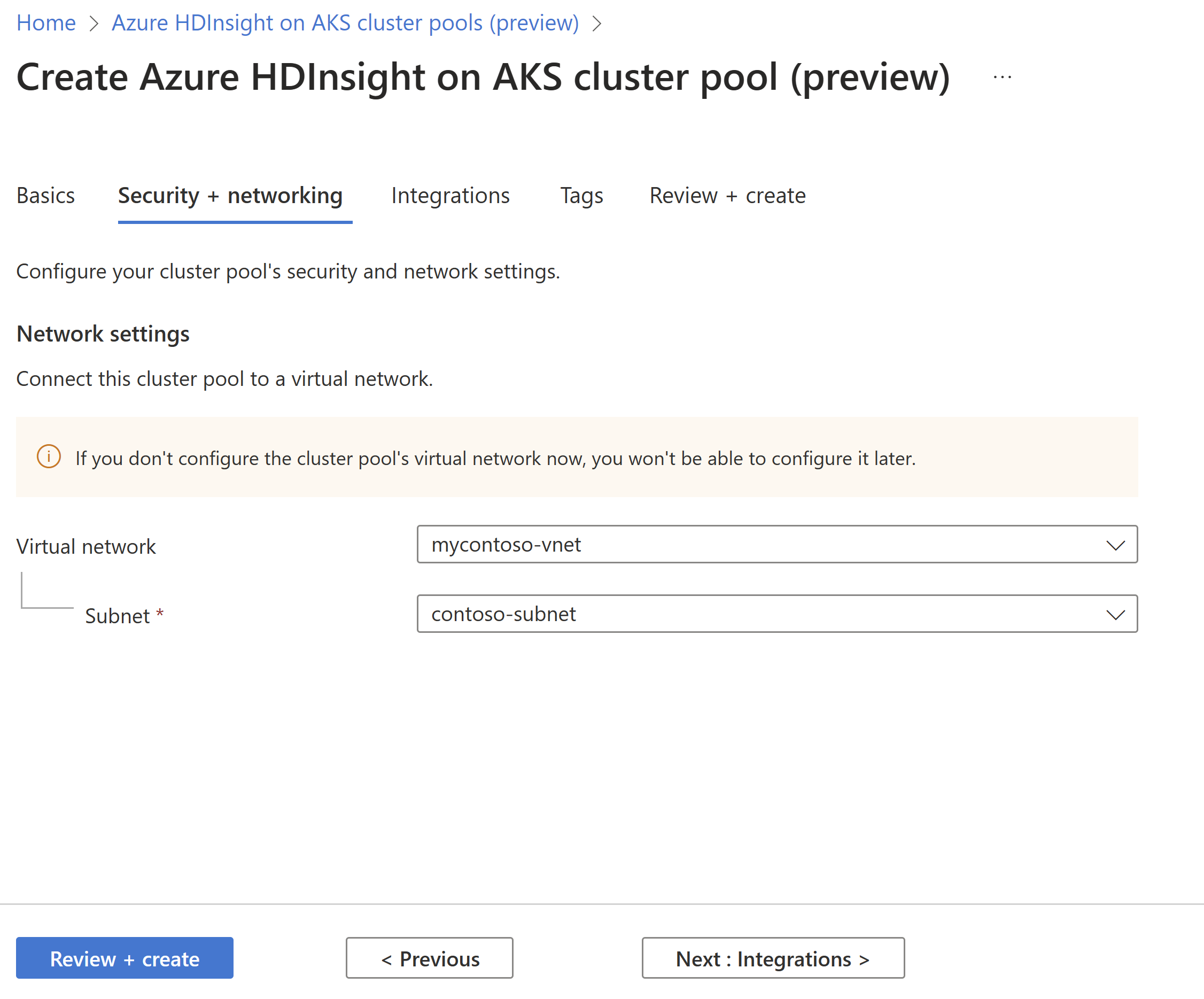Screen dimensions: 1204x999
Task: Click the Home breadcrumb link
Action: pos(46,23)
